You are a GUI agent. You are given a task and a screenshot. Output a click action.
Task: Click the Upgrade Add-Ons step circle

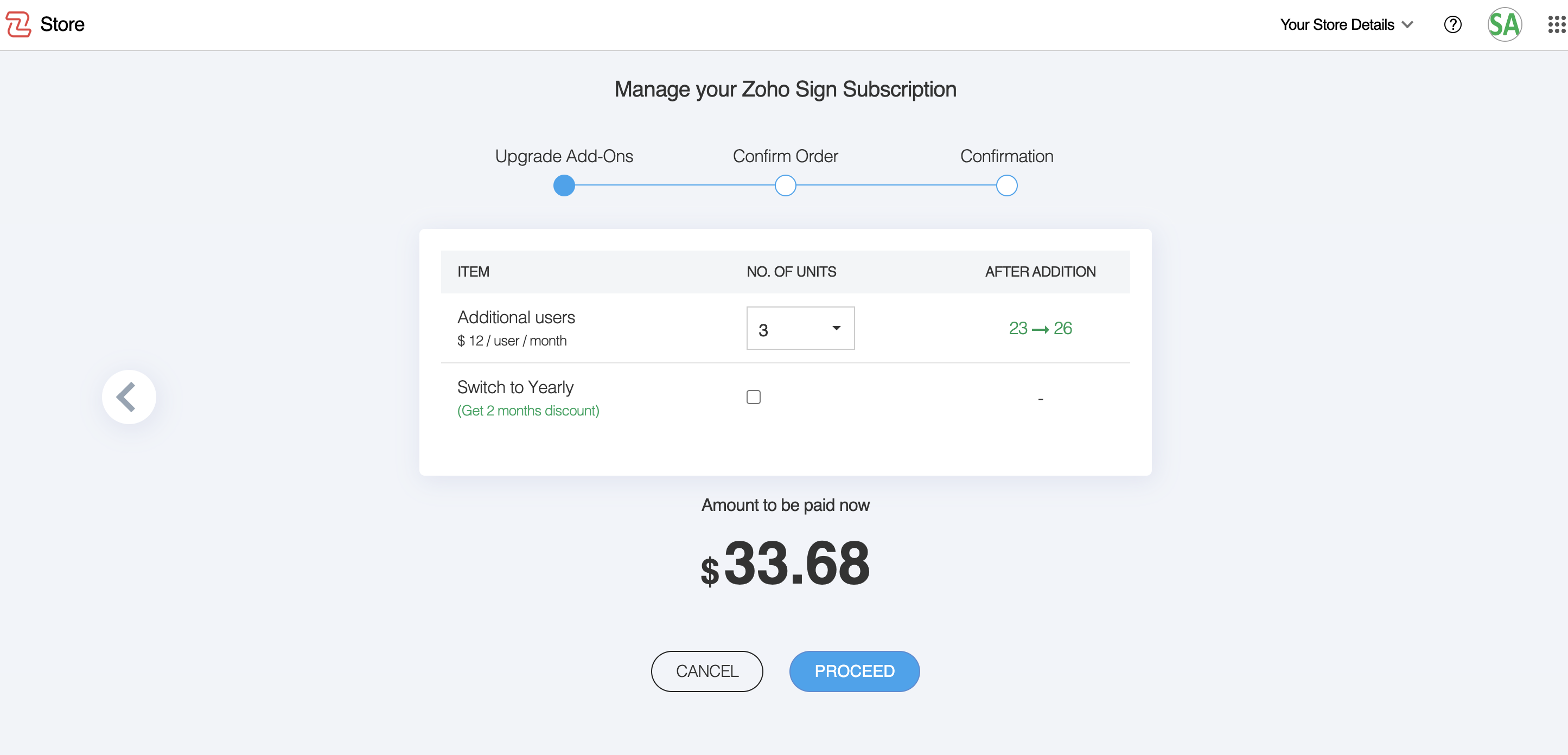click(564, 185)
